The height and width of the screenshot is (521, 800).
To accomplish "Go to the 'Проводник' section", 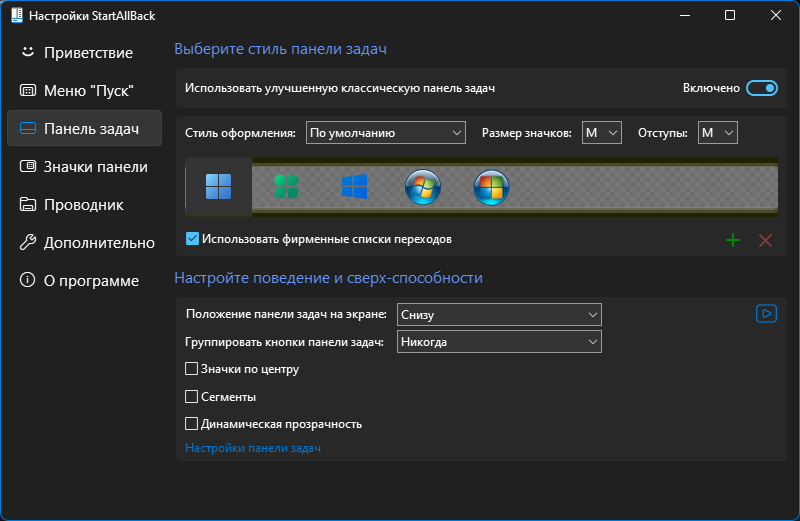I will pos(85,205).
